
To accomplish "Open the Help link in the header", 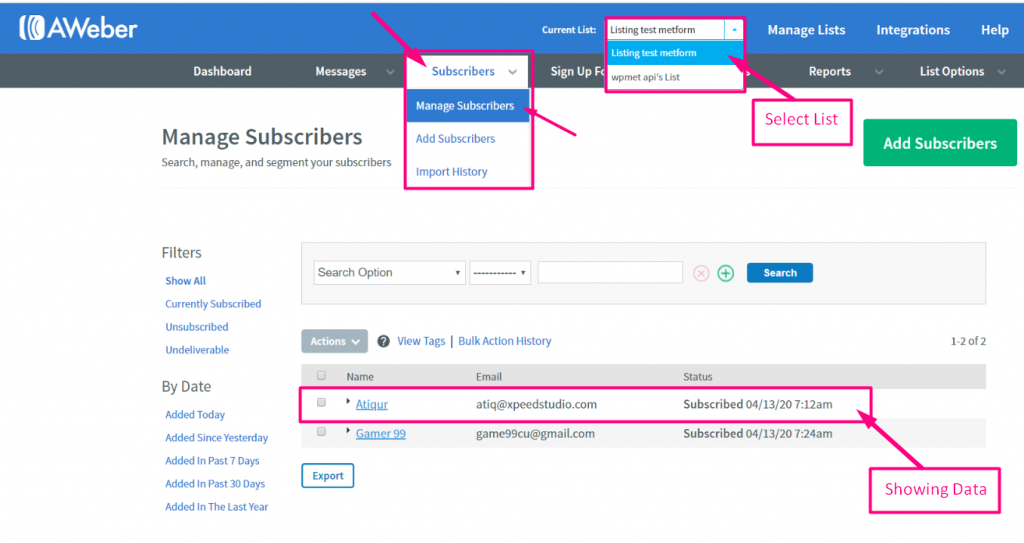I will (x=995, y=29).
